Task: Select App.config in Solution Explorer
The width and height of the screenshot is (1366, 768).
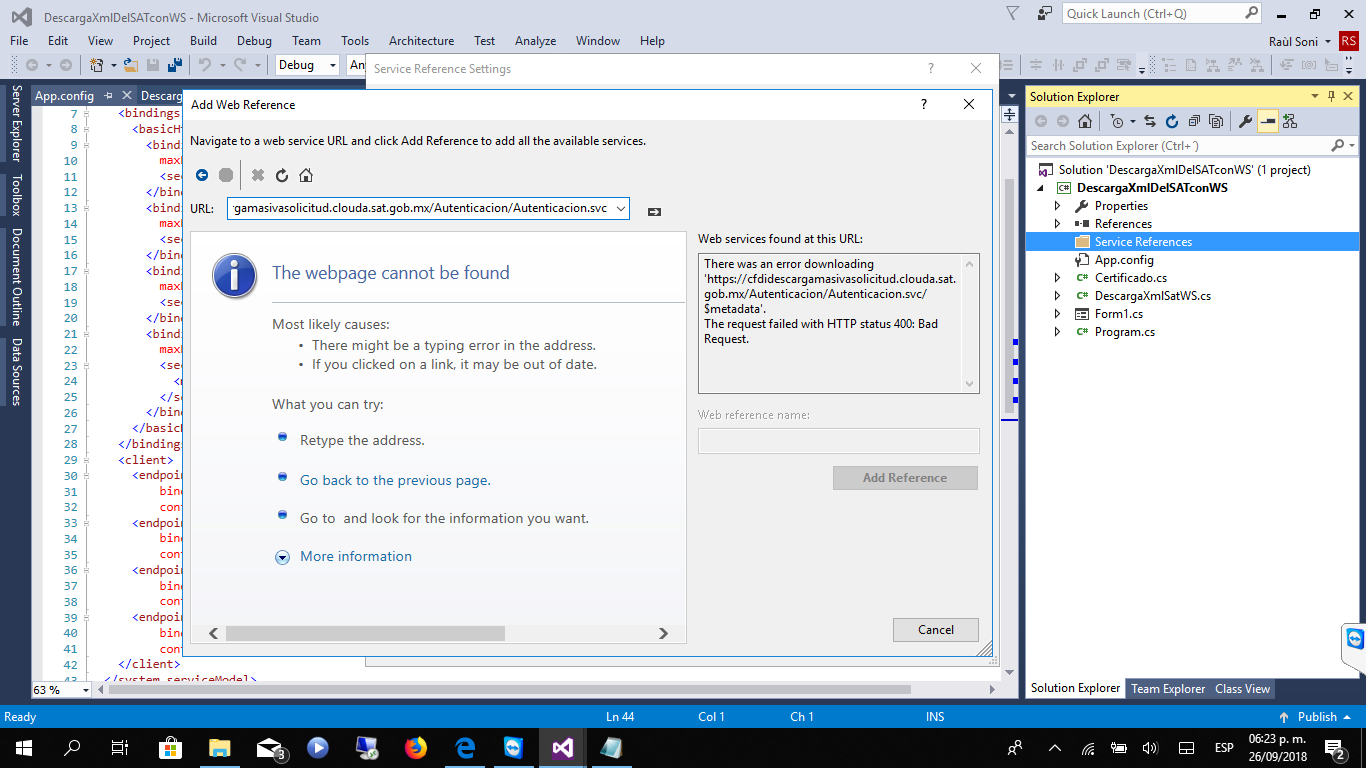Action: point(1124,260)
